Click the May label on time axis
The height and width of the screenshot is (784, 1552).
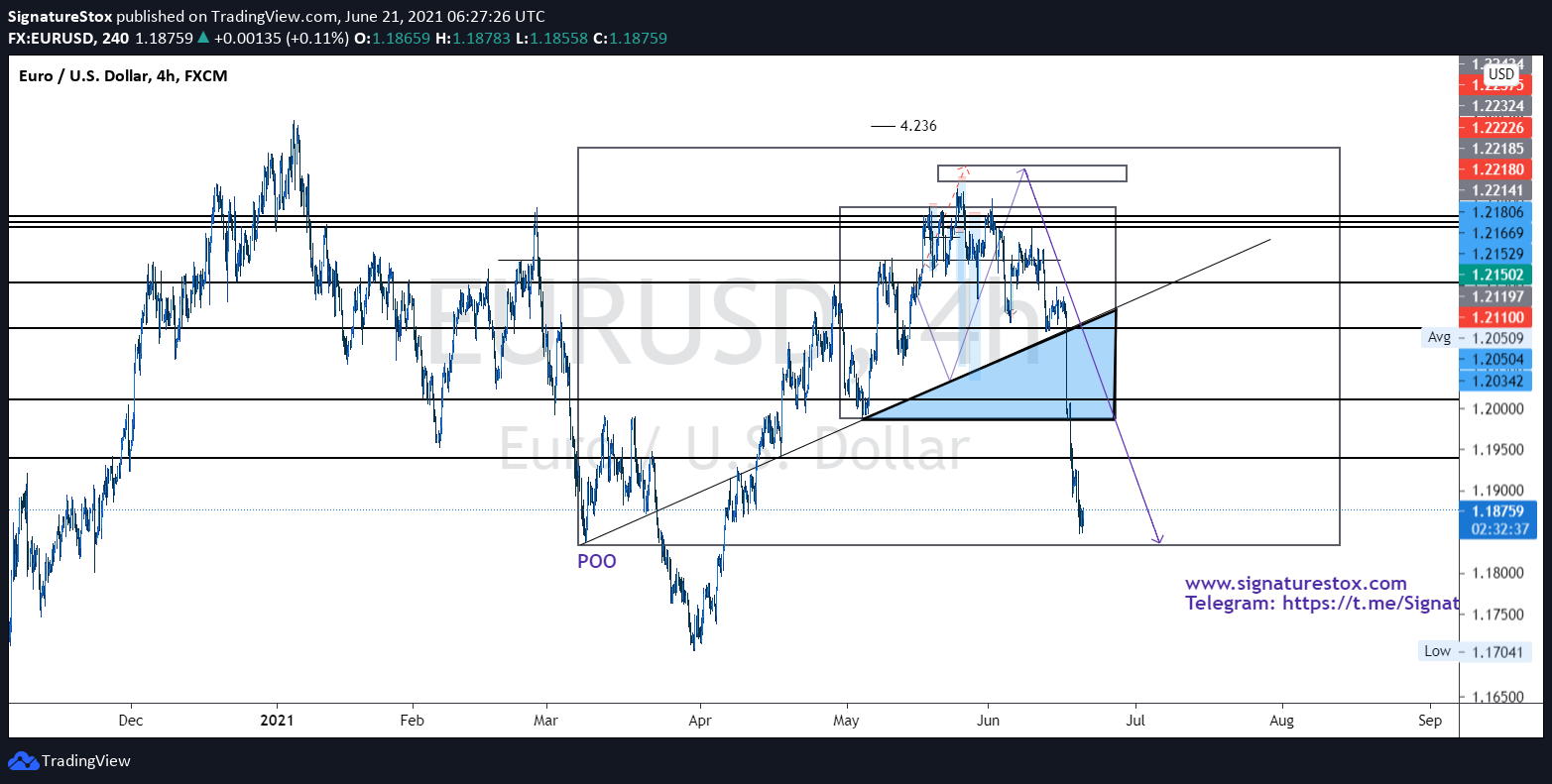click(846, 721)
